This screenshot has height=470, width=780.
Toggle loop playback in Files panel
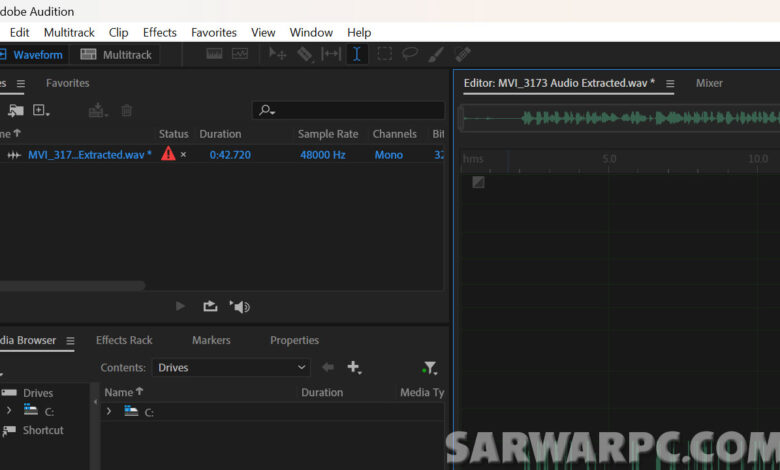210,306
